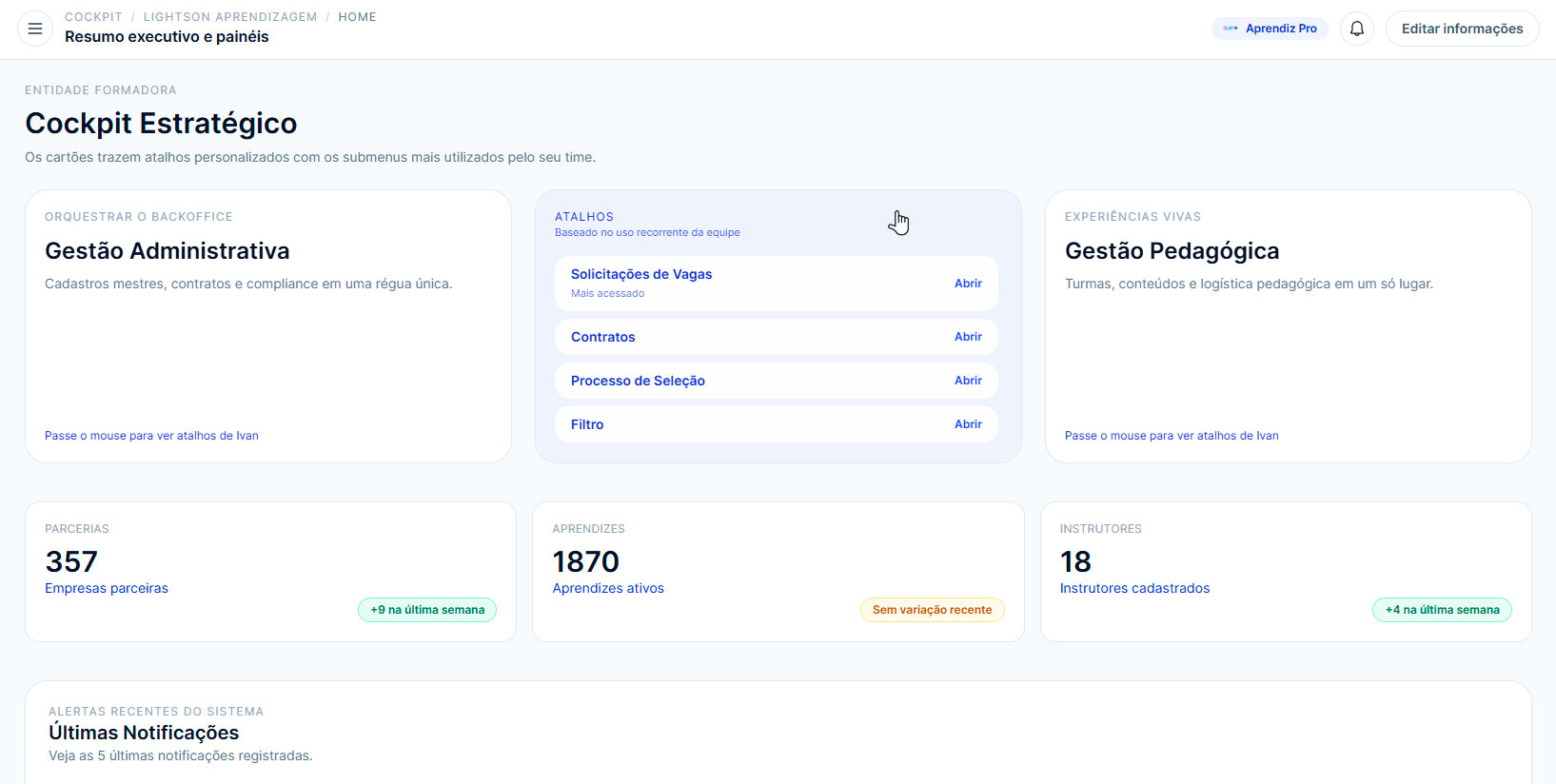Open the notifications bell
This screenshot has width=1556, height=784.
[1356, 29]
